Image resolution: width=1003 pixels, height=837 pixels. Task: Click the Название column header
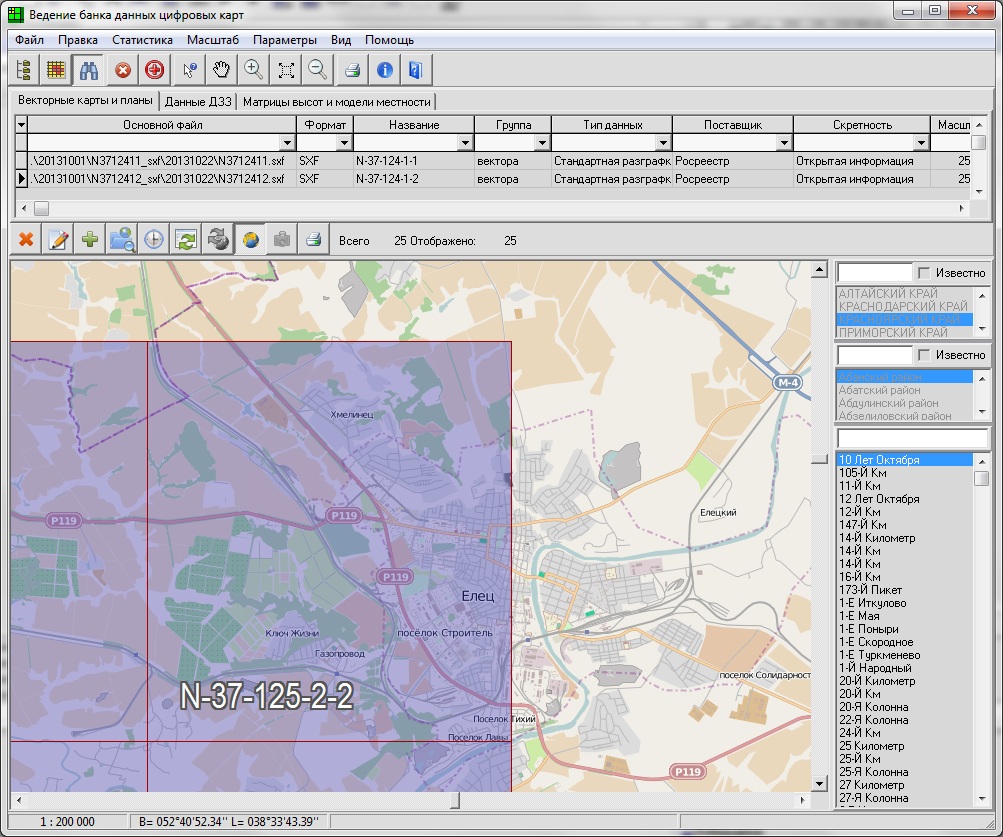coord(414,125)
